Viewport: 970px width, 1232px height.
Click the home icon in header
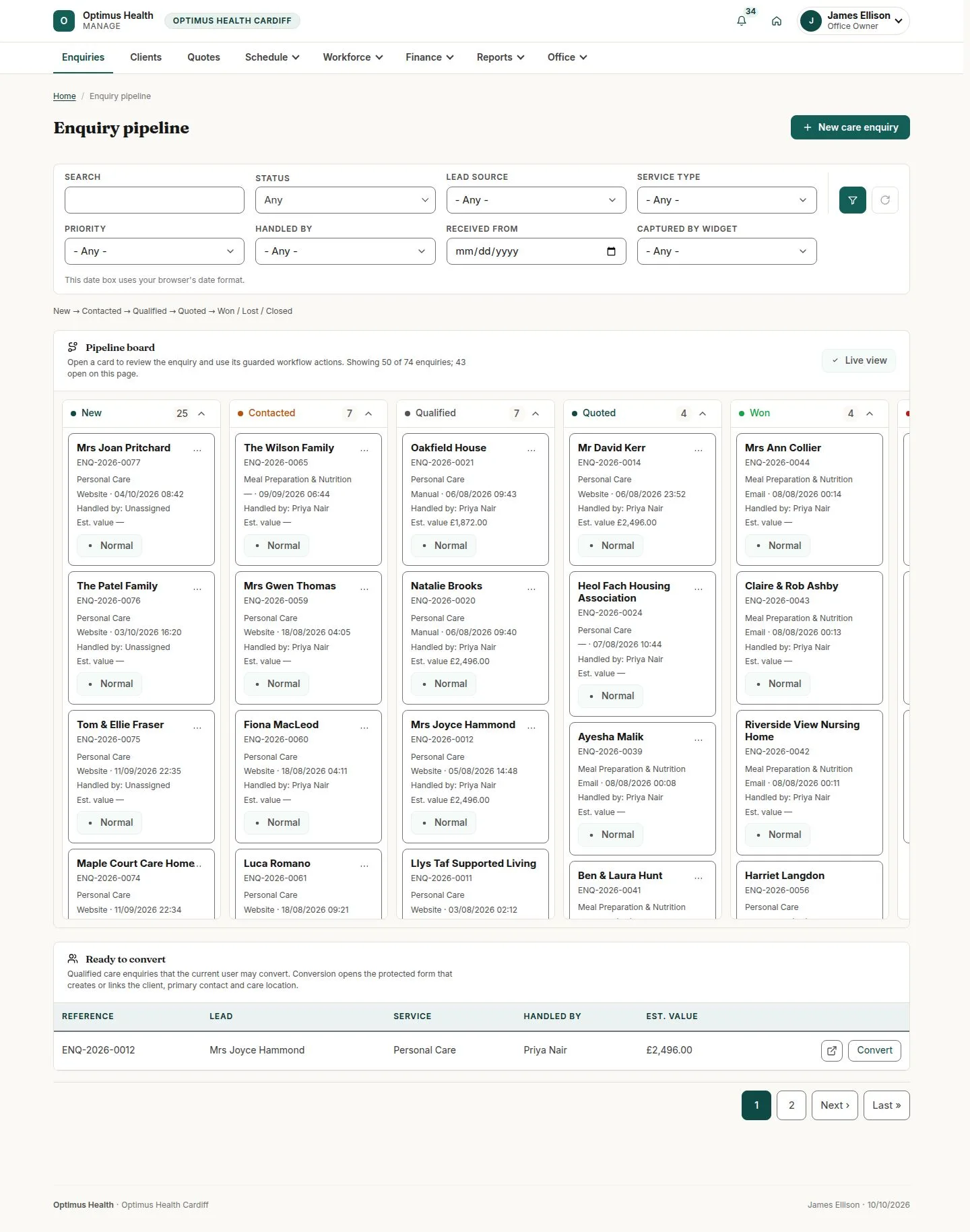[x=777, y=21]
